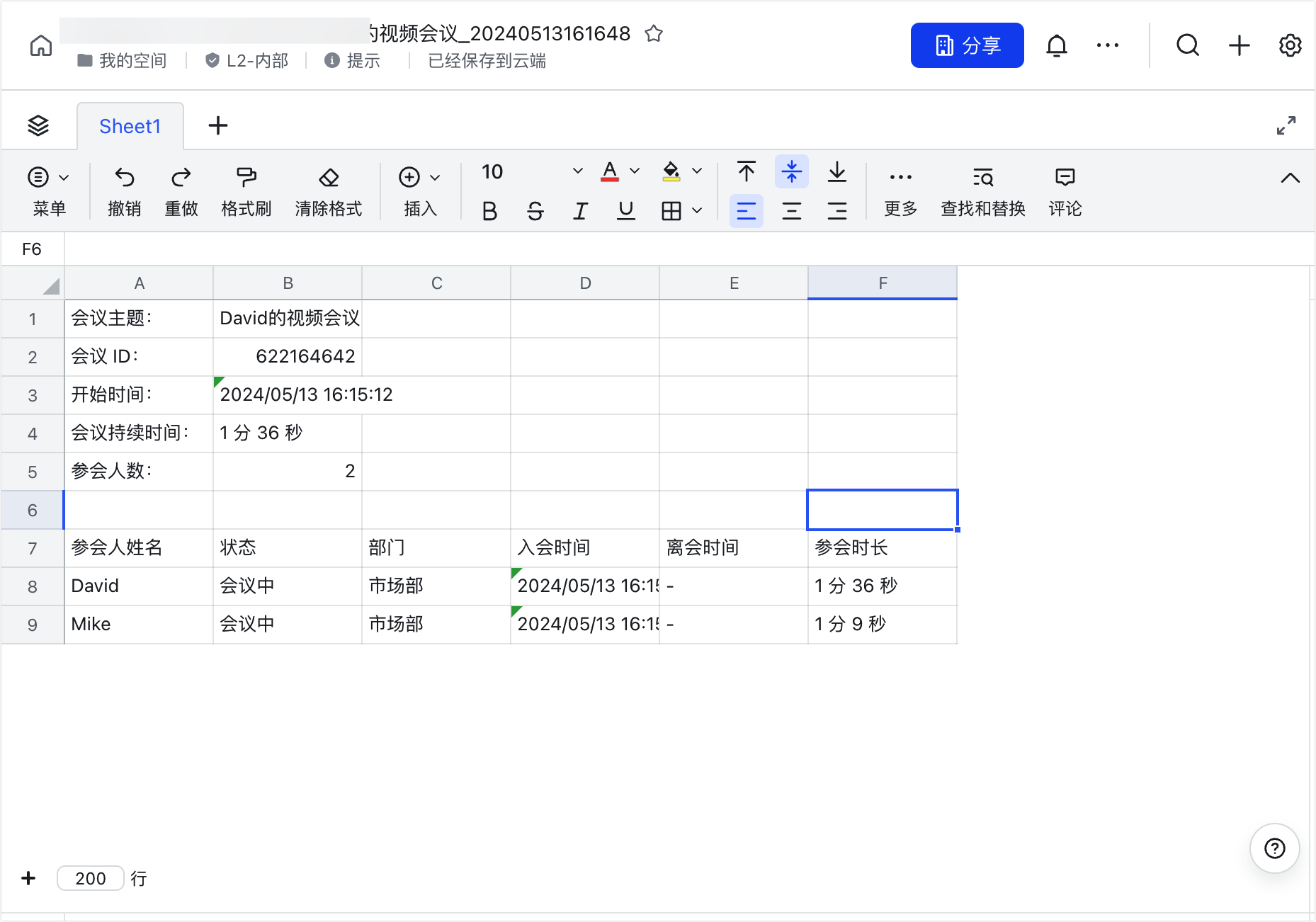
Task: Open toolbar more options (更多)
Action: pyautogui.click(x=901, y=191)
